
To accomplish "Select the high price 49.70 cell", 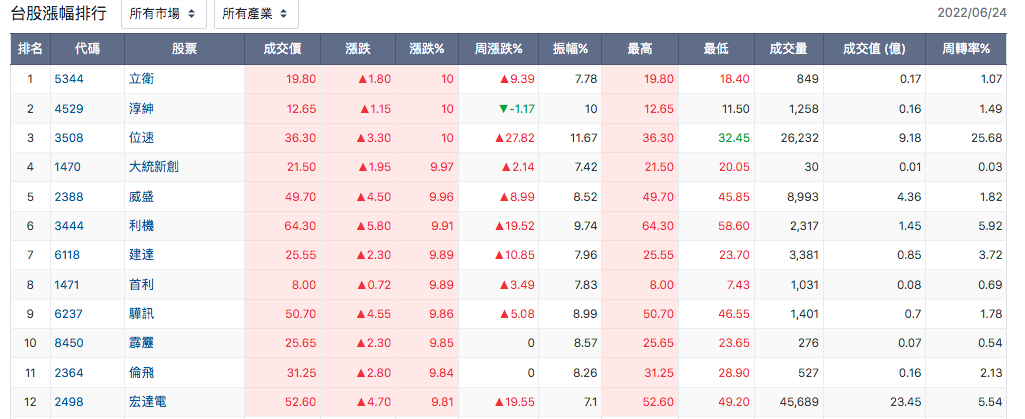I will tap(640, 197).
